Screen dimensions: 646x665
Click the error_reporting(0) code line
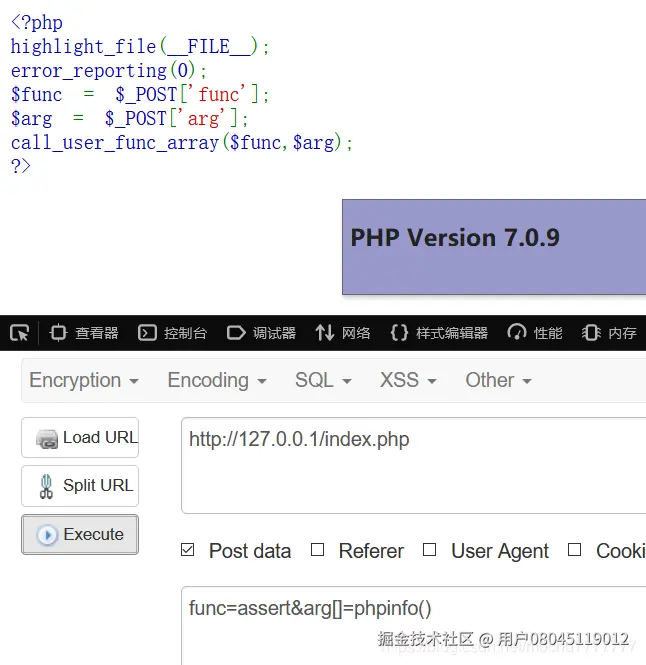[109, 70]
